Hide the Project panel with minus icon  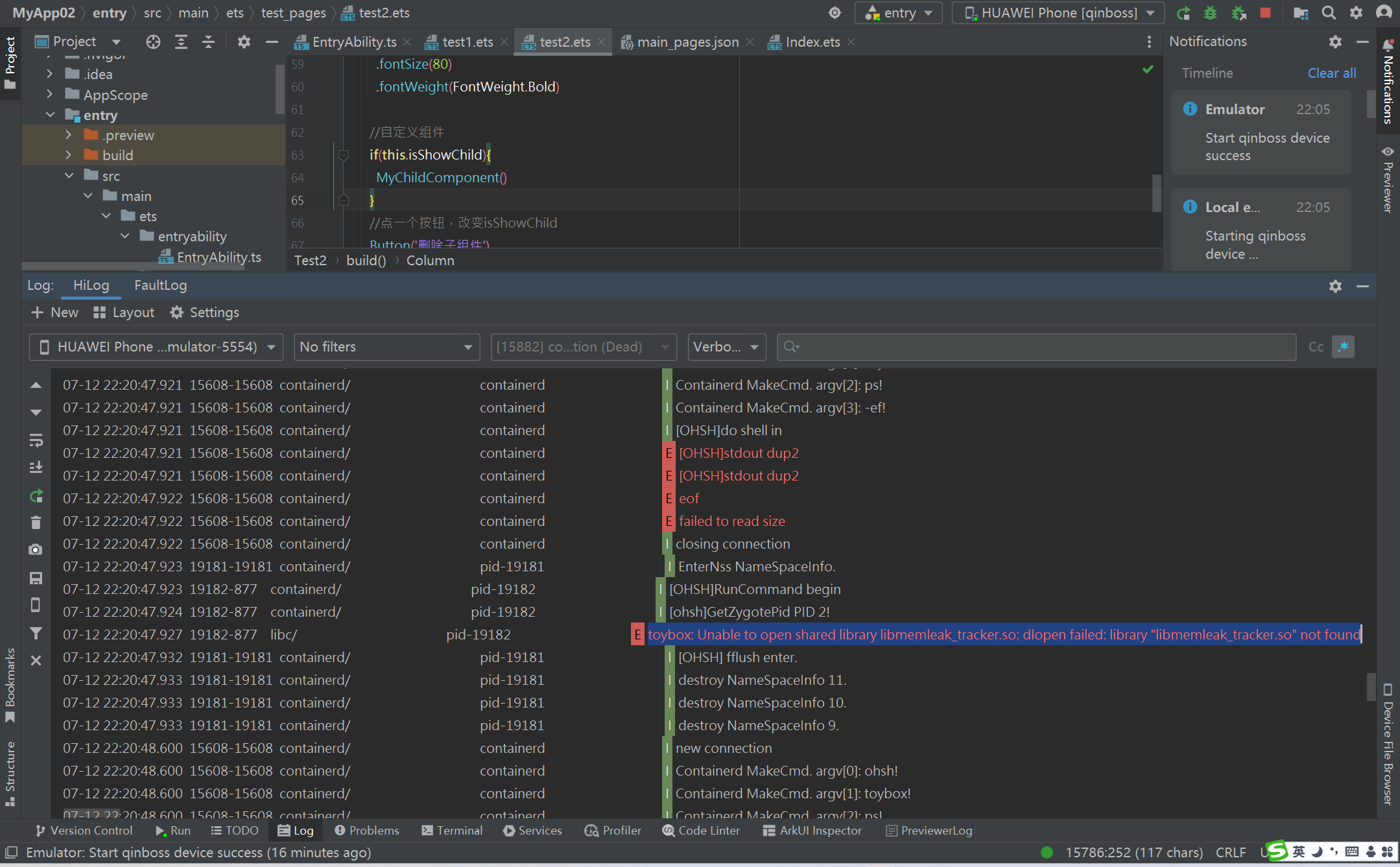(x=272, y=42)
